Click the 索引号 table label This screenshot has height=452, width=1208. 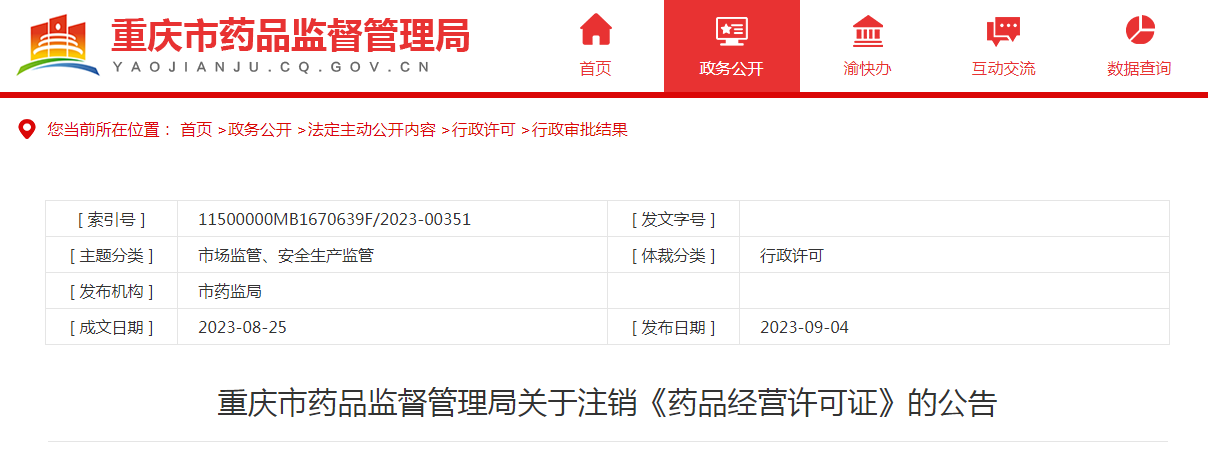coord(111,219)
